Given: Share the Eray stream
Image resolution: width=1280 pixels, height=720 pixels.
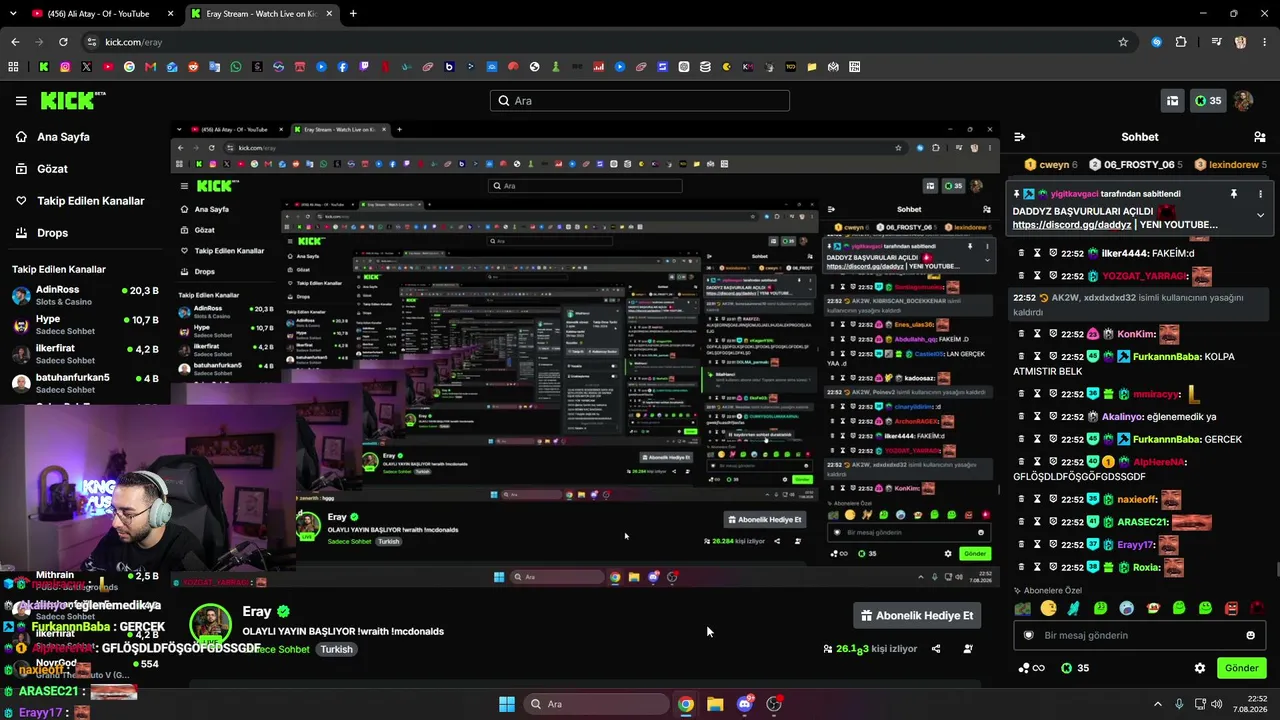Looking at the screenshot, I should click(936, 649).
